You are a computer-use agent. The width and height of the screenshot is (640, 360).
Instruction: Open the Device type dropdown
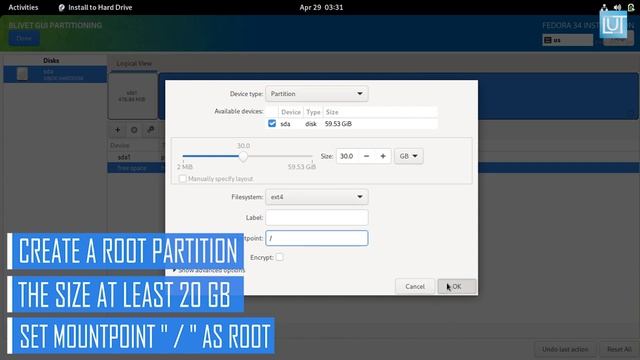pos(317,94)
